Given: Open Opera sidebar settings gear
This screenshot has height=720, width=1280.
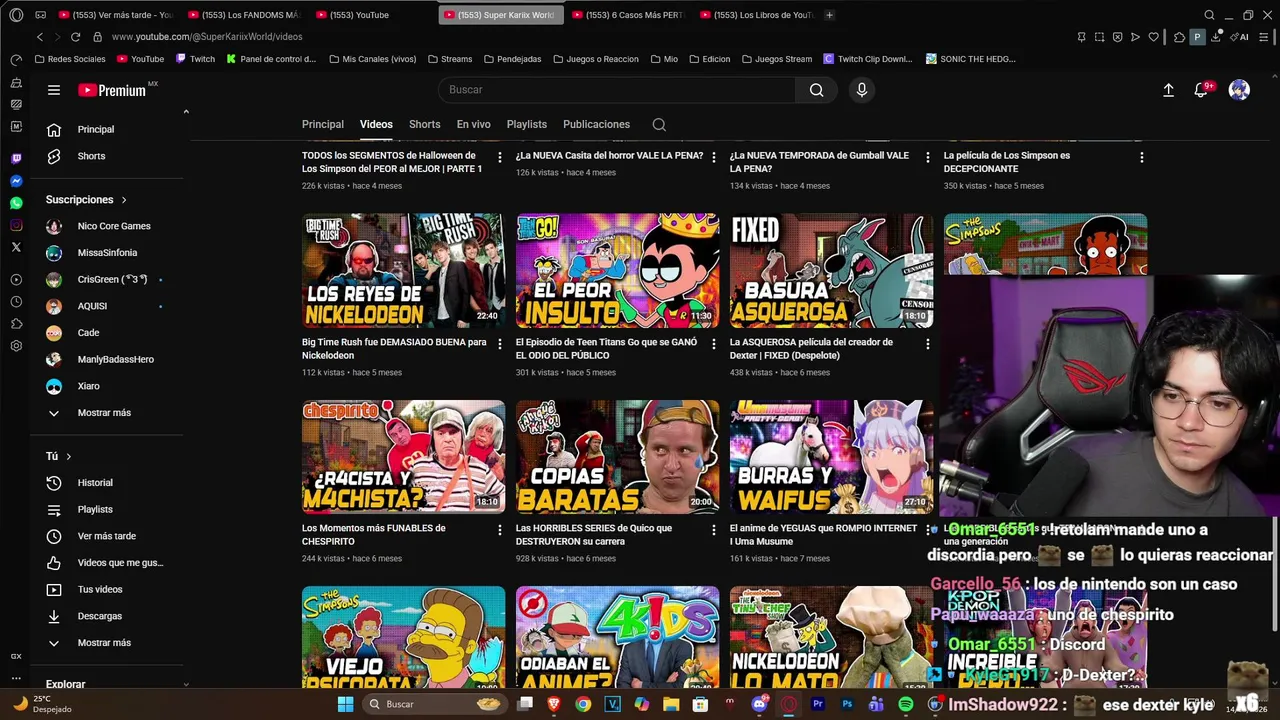Looking at the screenshot, I should point(16,346).
